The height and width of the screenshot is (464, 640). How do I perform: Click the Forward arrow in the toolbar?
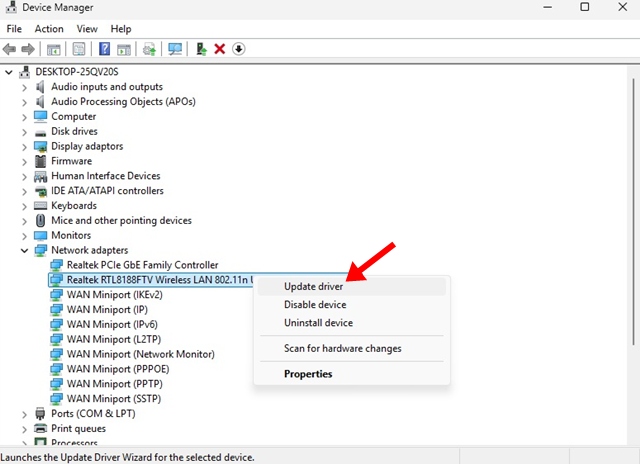[28, 49]
